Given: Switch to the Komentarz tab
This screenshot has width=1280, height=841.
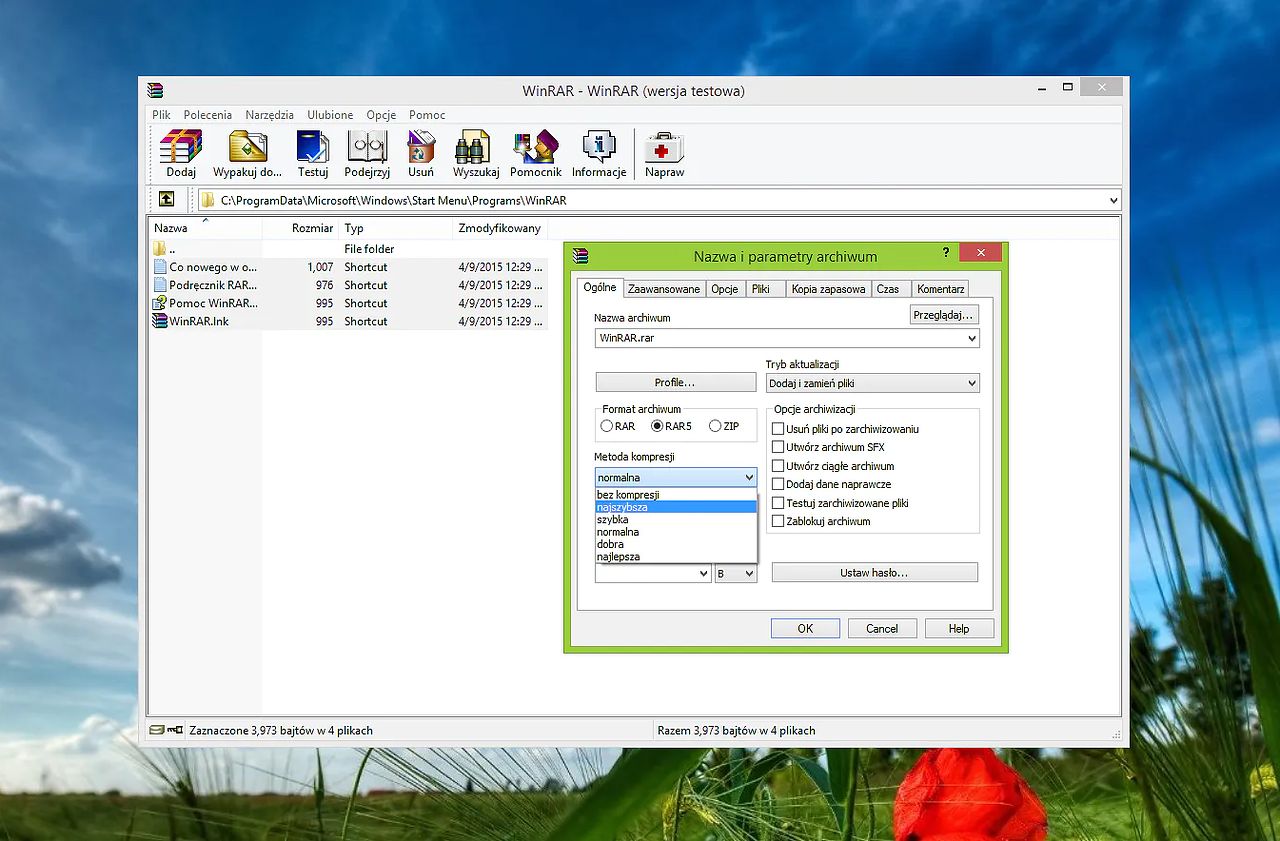Looking at the screenshot, I should coord(940,289).
